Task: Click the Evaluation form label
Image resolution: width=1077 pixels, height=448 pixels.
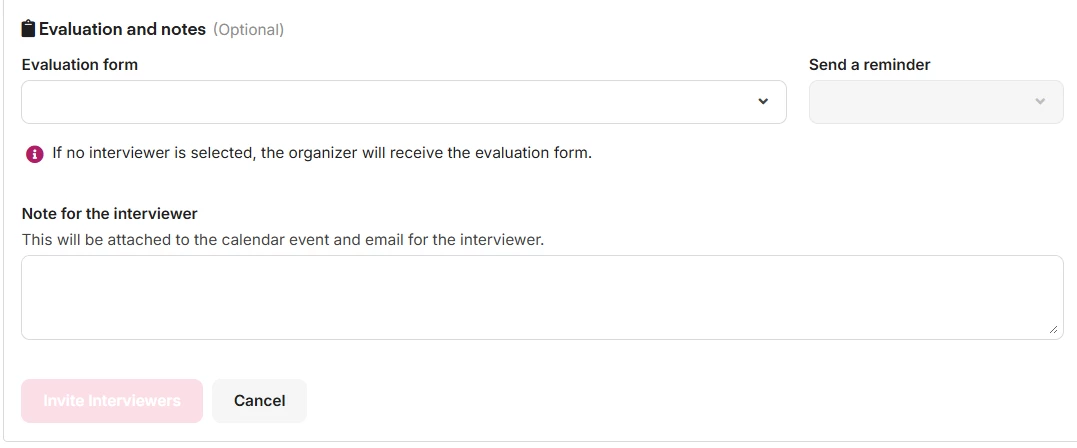Action: pos(80,65)
